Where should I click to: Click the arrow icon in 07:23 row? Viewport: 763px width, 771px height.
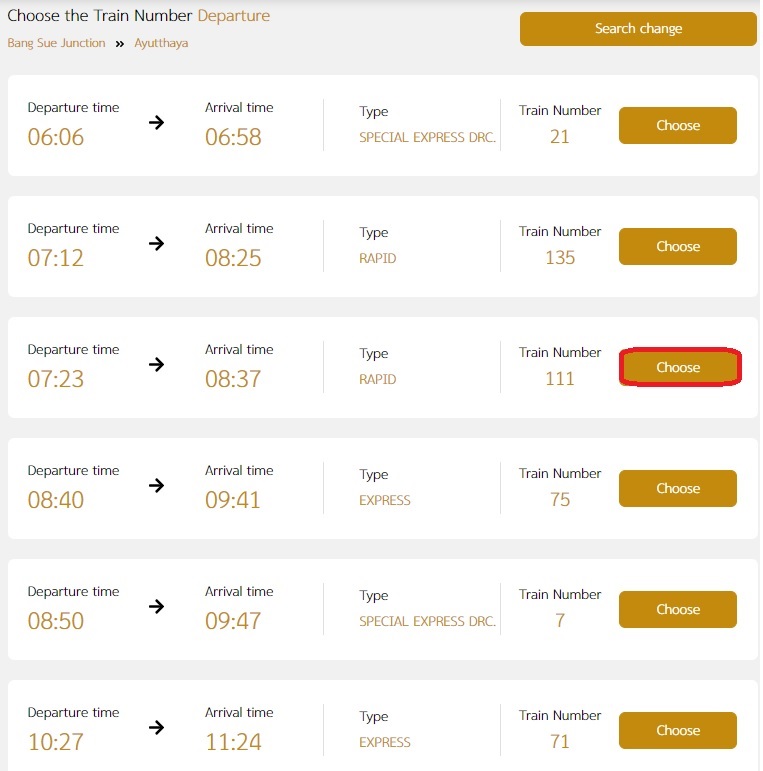click(x=156, y=364)
